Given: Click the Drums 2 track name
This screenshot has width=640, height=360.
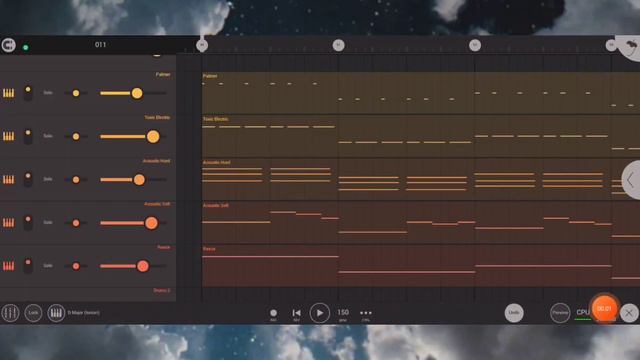Looking at the screenshot, I should click(162, 290).
